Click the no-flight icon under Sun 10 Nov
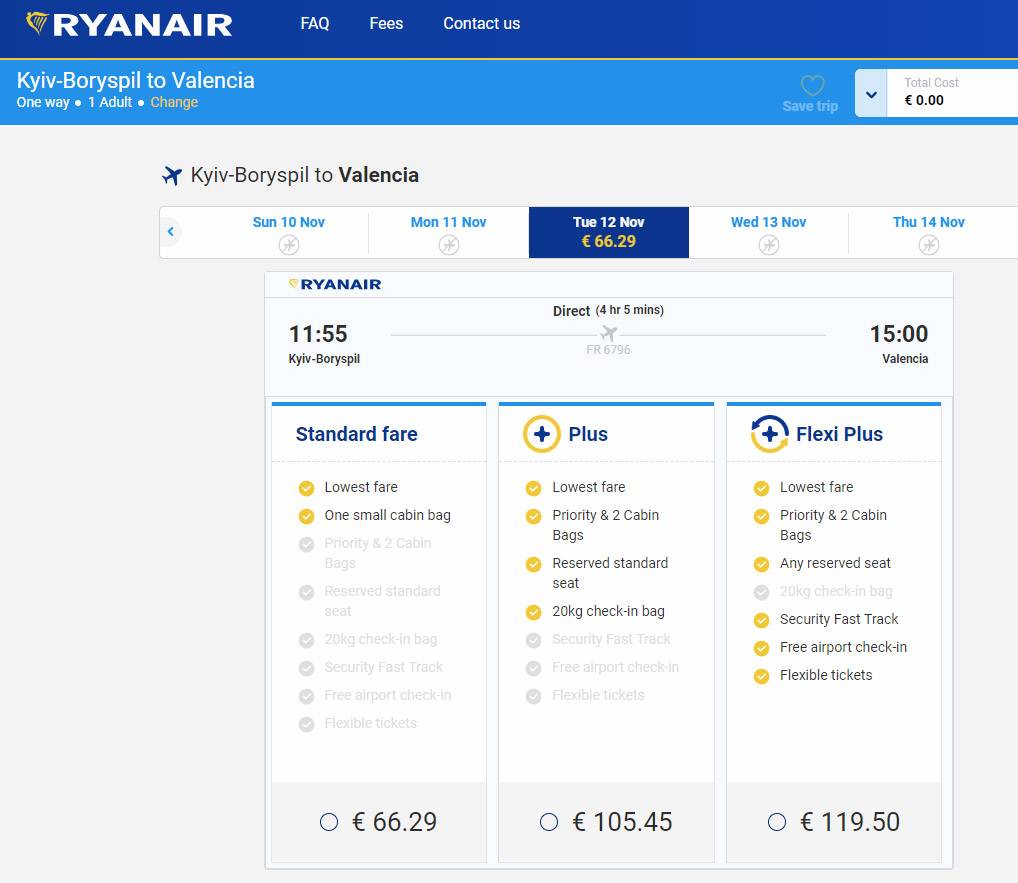This screenshot has width=1018, height=883. tap(289, 245)
